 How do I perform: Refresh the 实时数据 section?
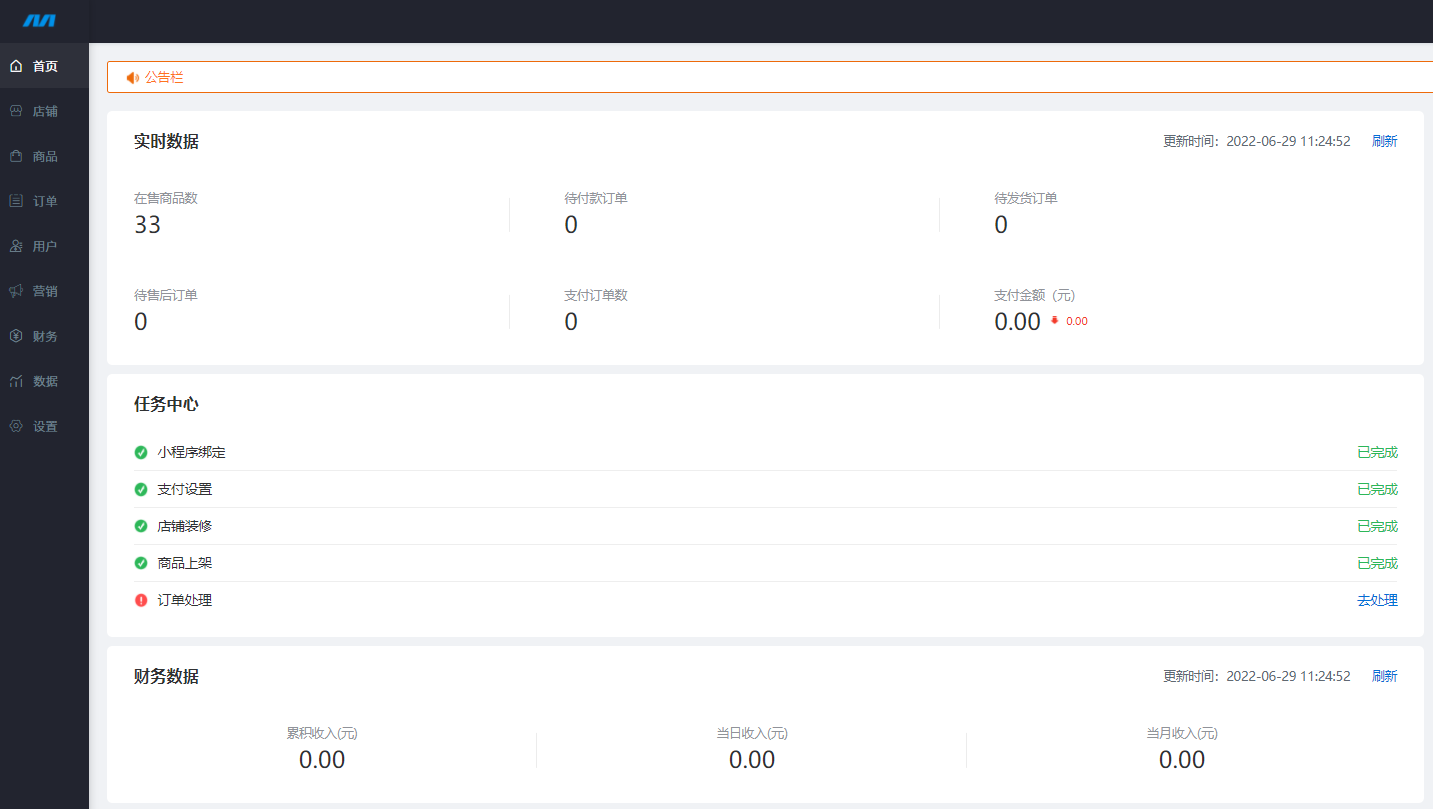(x=1384, y=141)
